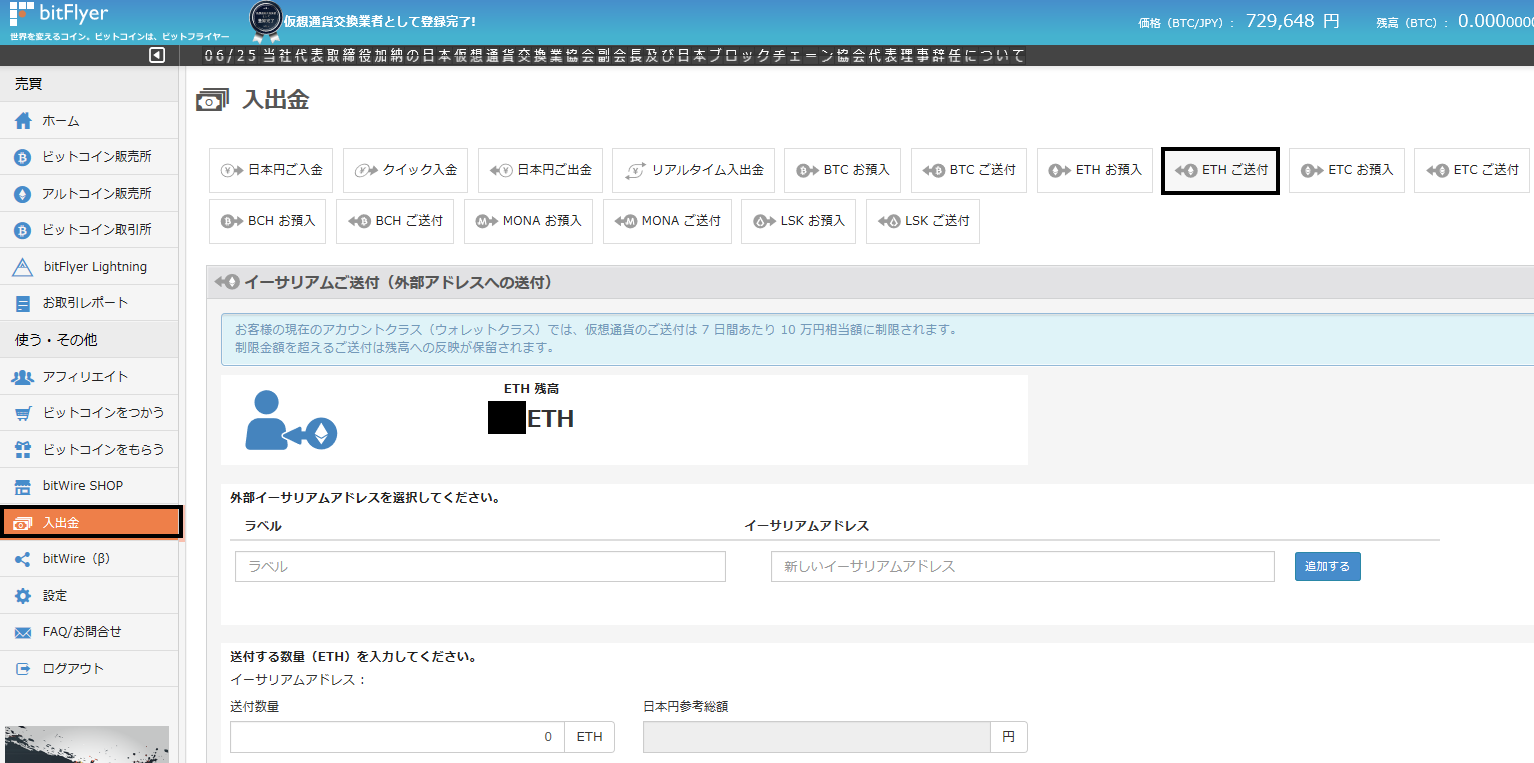This screenshot has width=1534, height=763.
Task: Open the BTC お預入 tab
Action: point(843,170)
